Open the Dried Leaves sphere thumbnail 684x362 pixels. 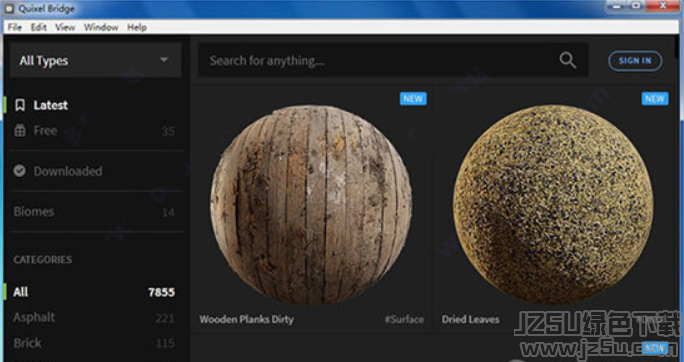pyautogui.click(x=553, y=205)
